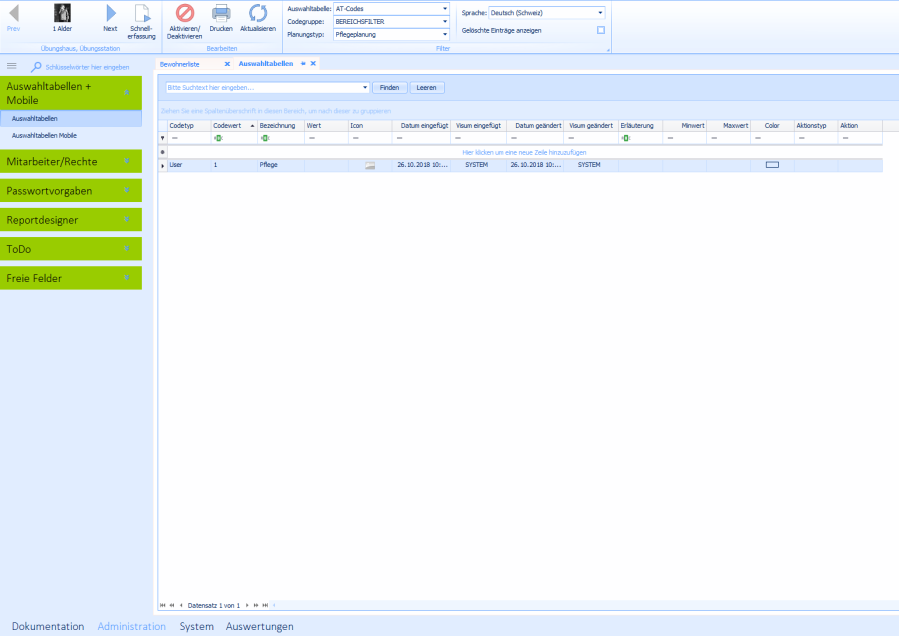Click 'Hier klicken um eine neue Zeile hinzuzufügen'
This screenshot has width=899, height=637.
(524, 153)
